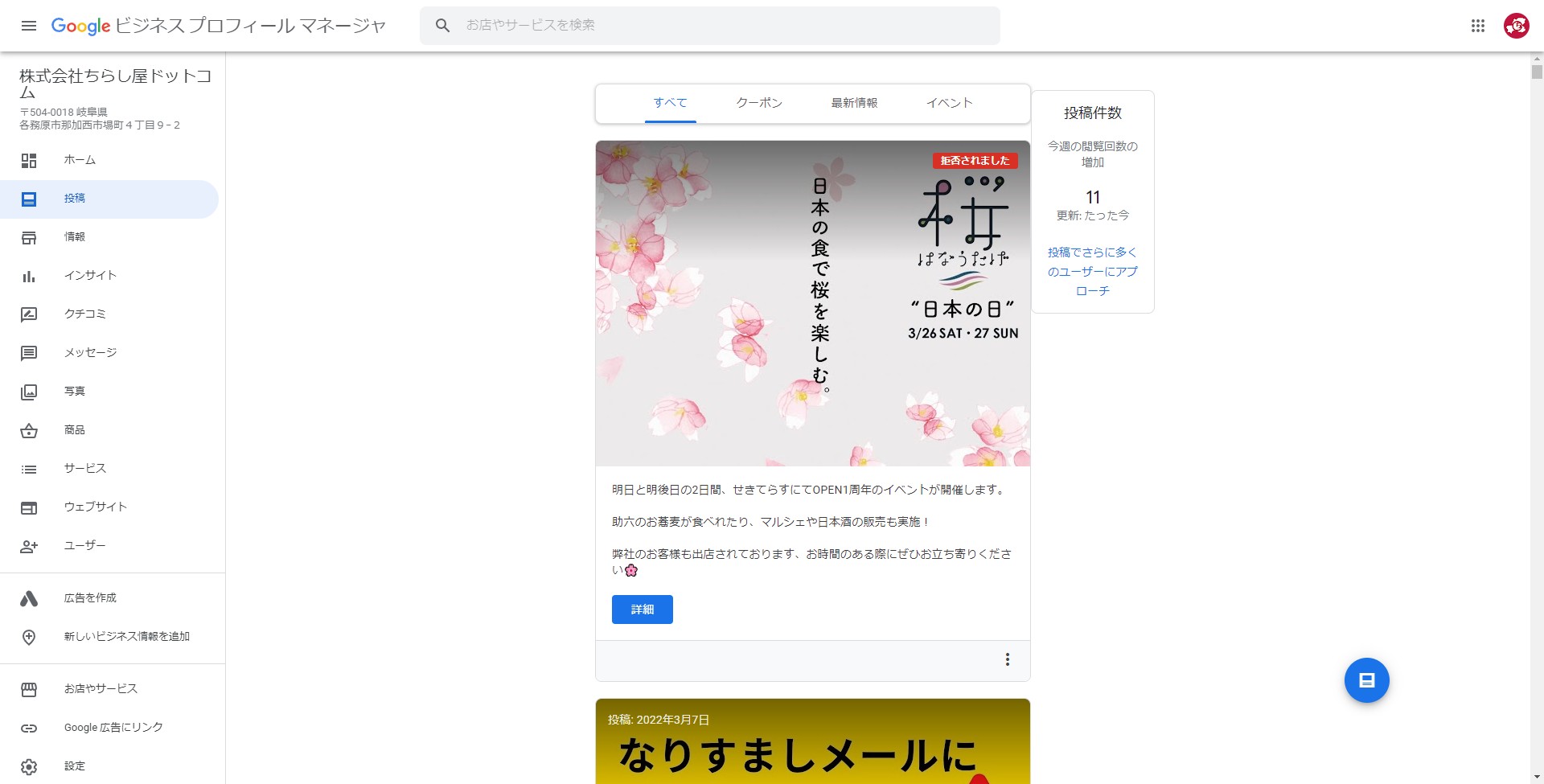
Task: Open 新しいビジネス情報を追加 in sidebar
Action: pyautogui.click(x=126, y=637)
